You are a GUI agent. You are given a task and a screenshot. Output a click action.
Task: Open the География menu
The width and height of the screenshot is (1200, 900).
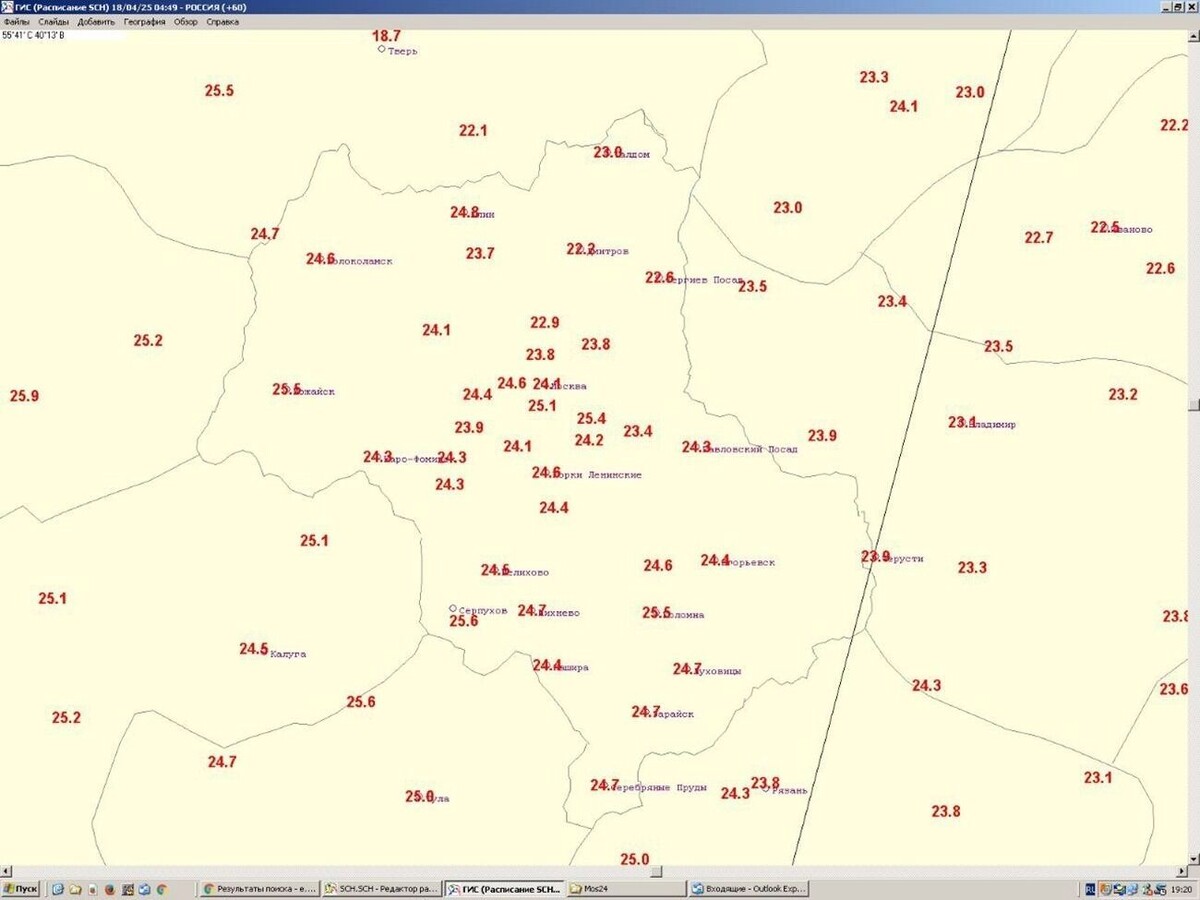click(x=145, y=21)
